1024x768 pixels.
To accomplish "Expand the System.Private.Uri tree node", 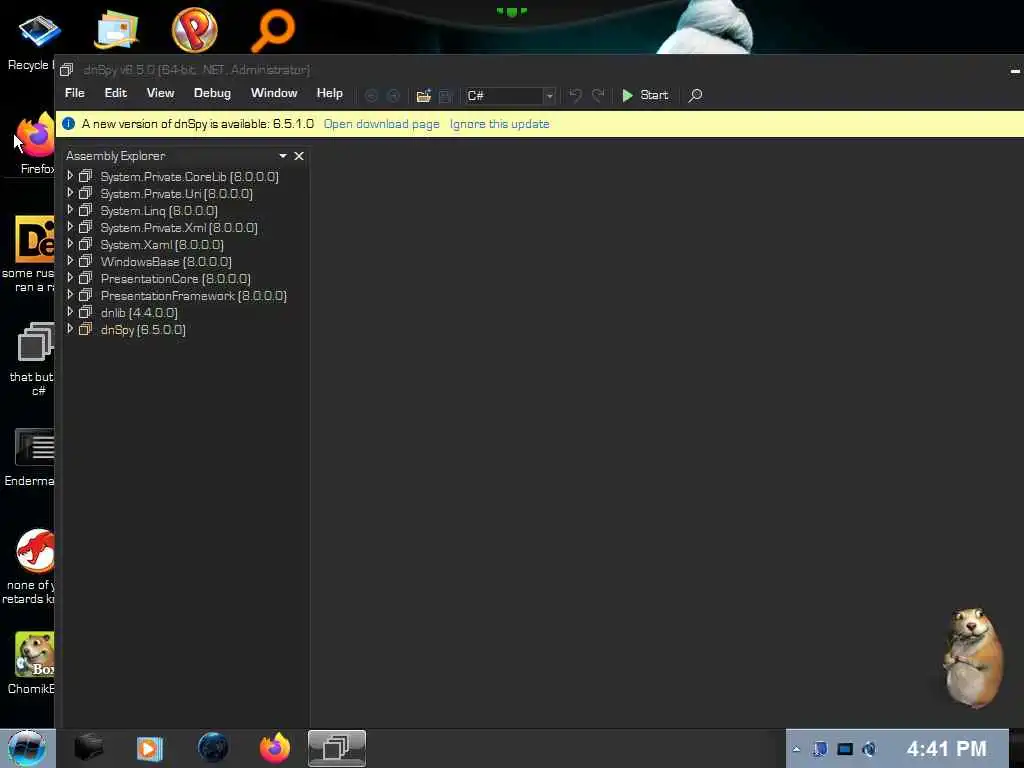I will pyautogui.click(x=70, y=193).
